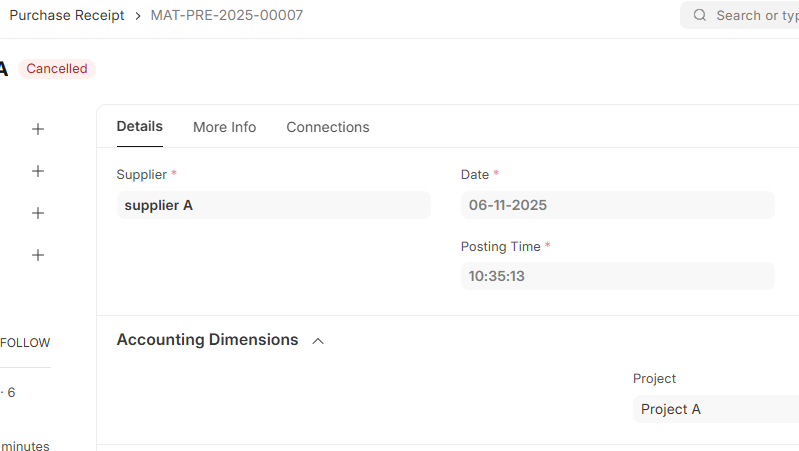Click the breadcrumb arrow after Purchase Receipt
The width and height of the screenshot is (799, 451).
tap(138, 15)
